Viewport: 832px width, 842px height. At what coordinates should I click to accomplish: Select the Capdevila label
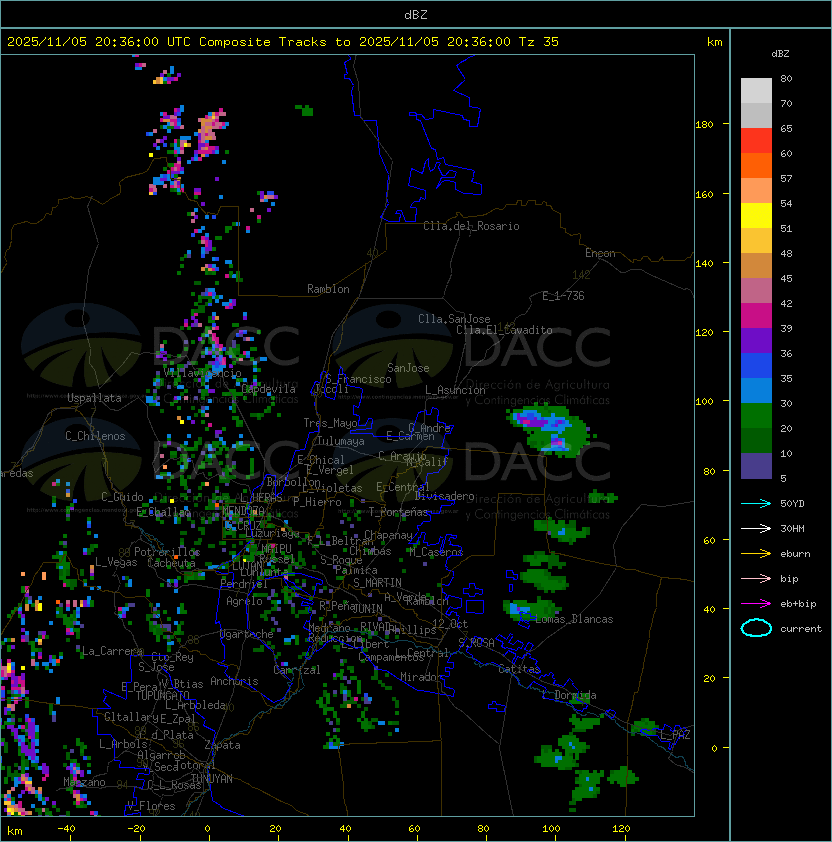[269, 389]
